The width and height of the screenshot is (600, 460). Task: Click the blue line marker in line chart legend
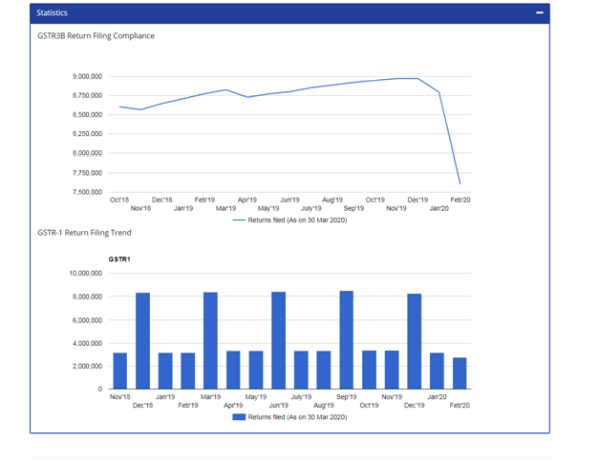tap(239, 218)
